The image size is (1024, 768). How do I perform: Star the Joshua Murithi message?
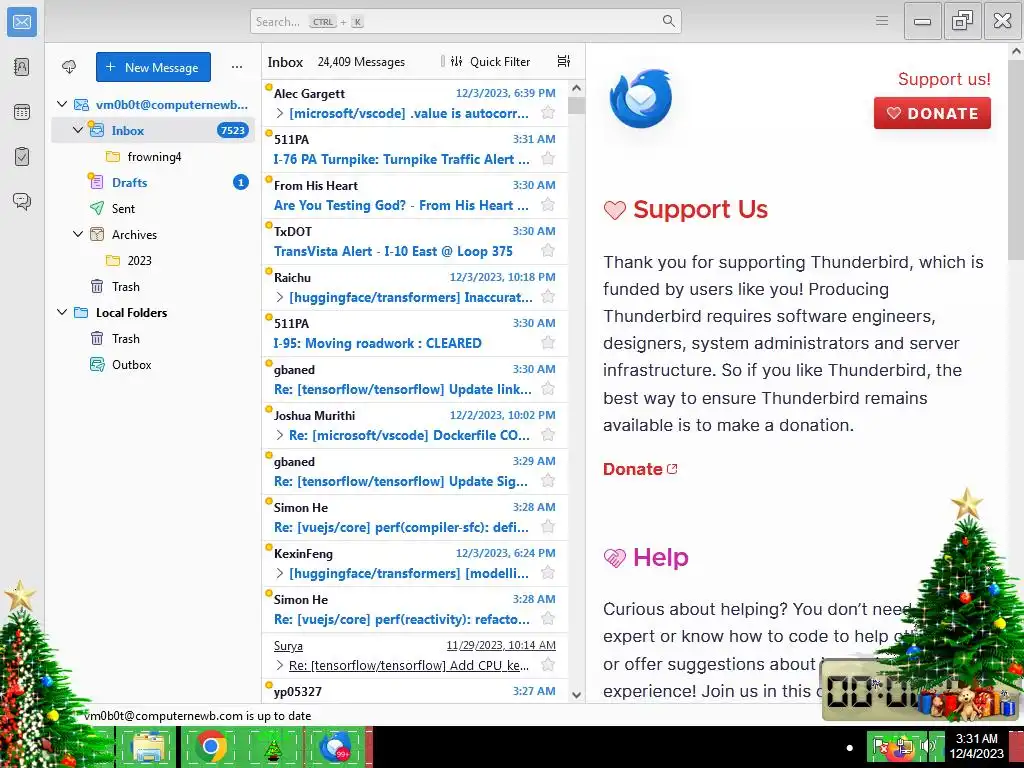(548, 435)
